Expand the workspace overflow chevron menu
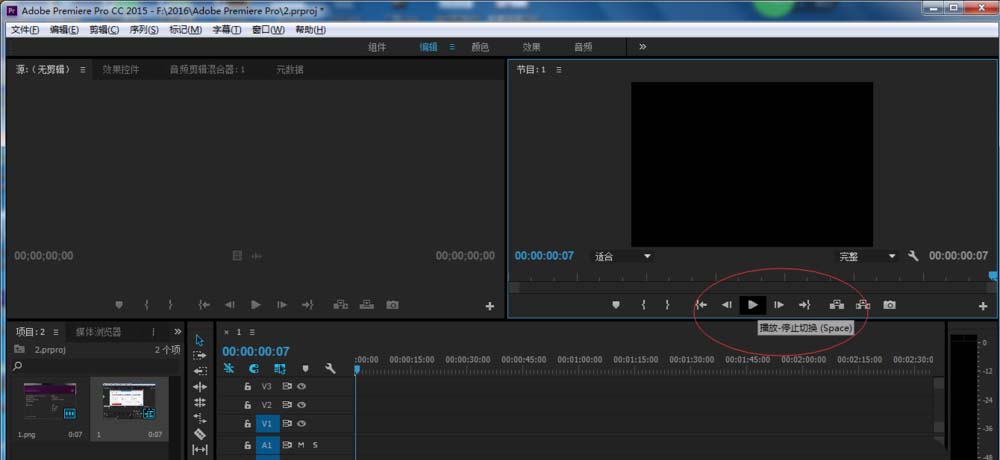 click(x=642, y=47)
